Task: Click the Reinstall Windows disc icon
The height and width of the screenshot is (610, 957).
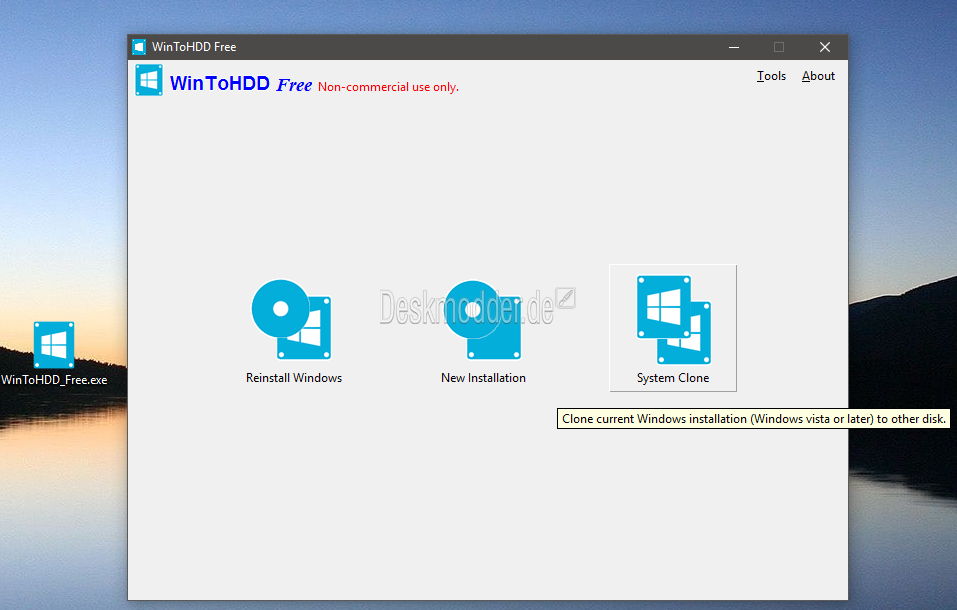Action: point(292,319)
